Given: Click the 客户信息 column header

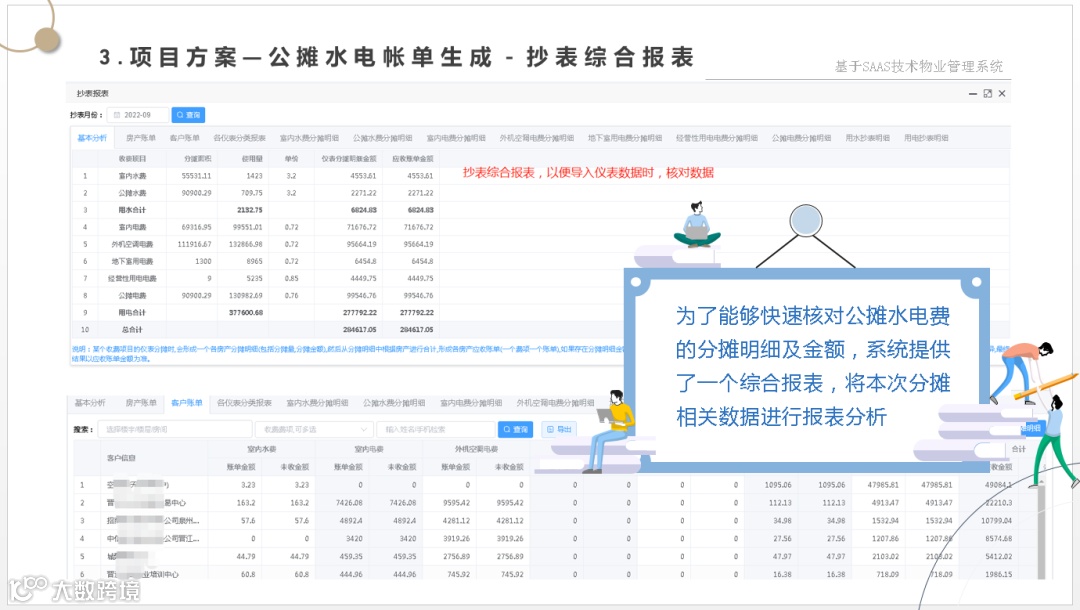Looking at the screenshot, I should 121,458.
